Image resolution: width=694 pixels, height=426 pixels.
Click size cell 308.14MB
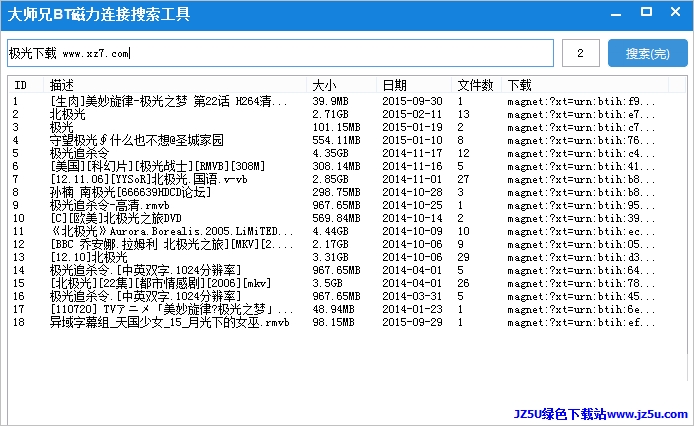coord(336,167)
